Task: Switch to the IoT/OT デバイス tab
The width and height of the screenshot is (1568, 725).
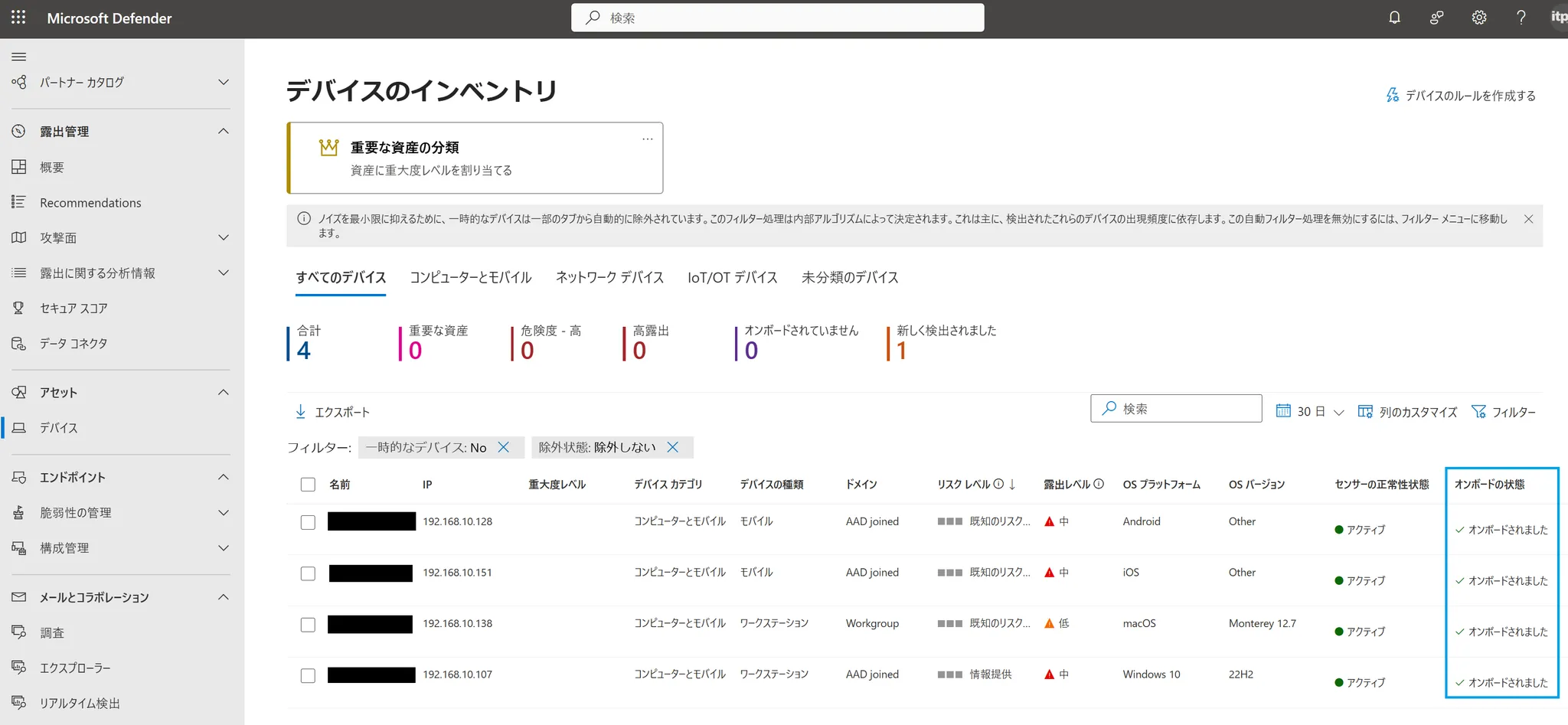Action: click(x=732, y=277)
